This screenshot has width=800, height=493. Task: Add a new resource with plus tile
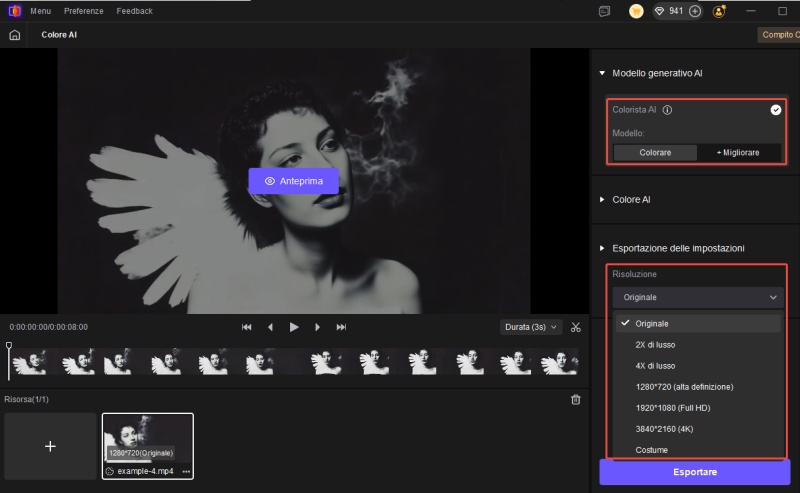point(50,446)
